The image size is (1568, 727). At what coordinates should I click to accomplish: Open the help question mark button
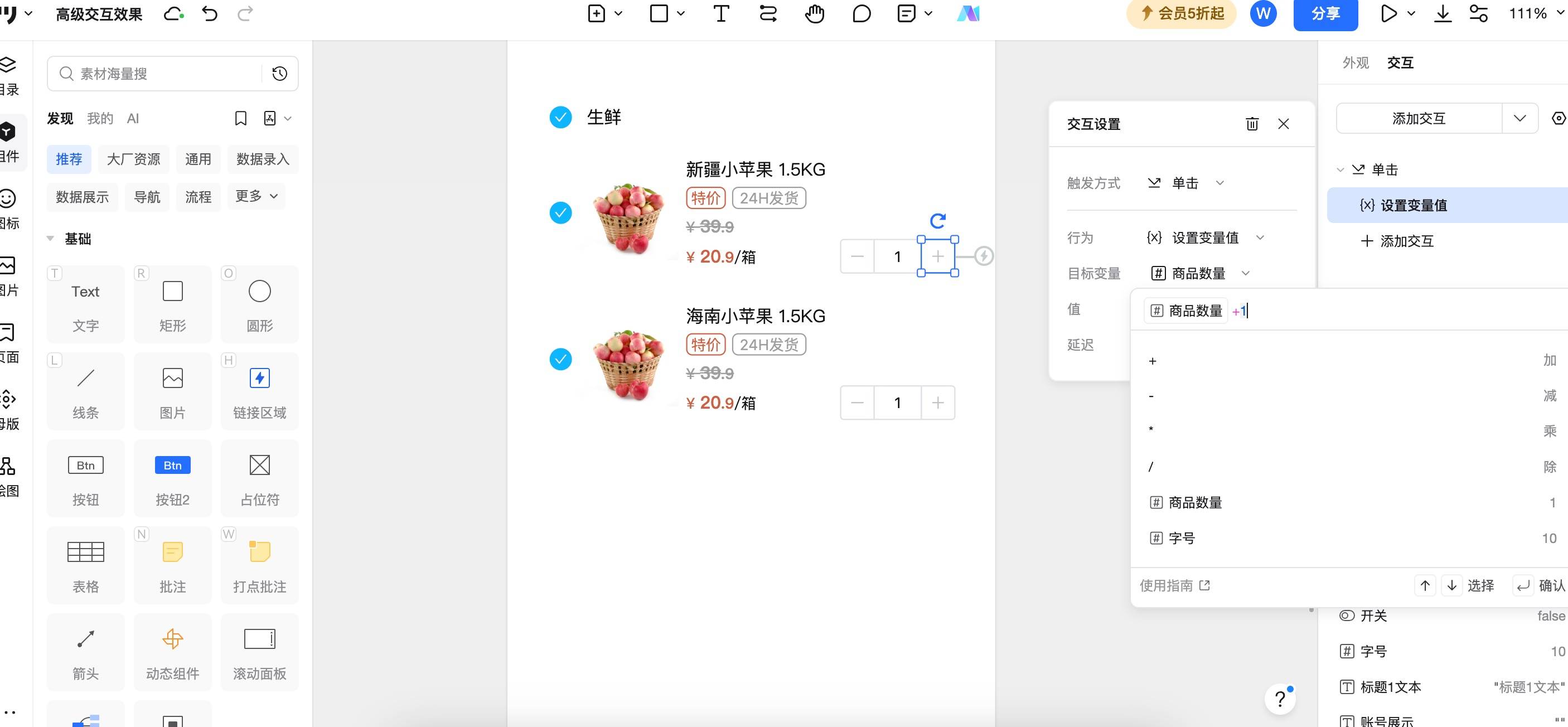click(1280, 700)
